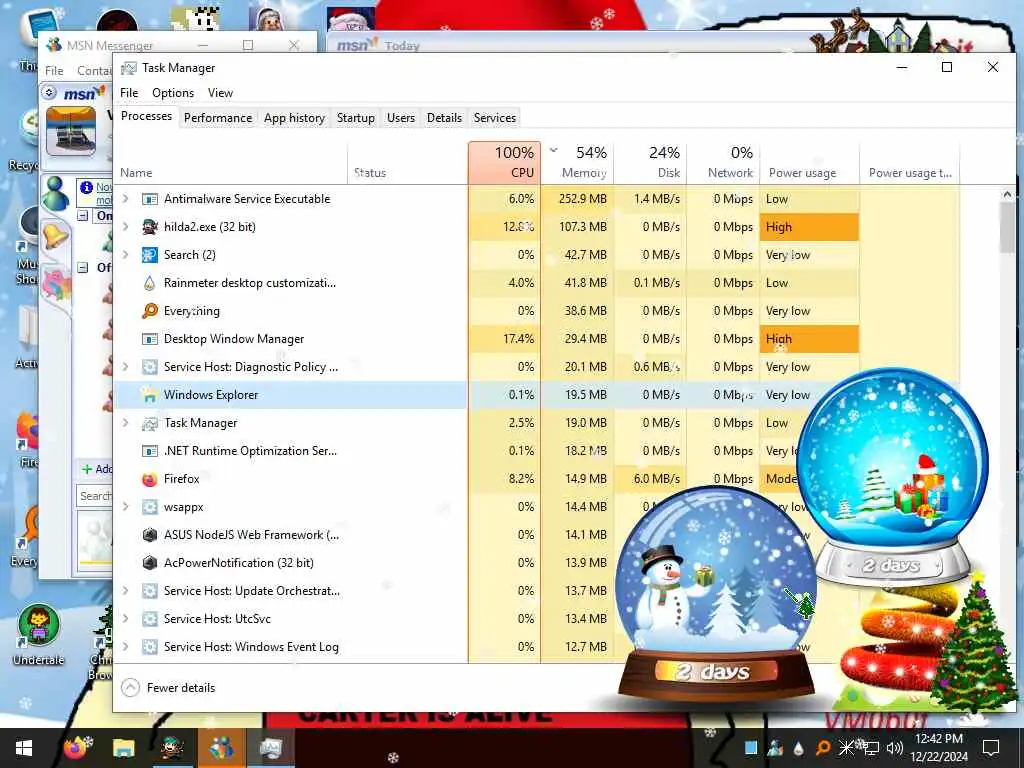Open the File menu in Task Manager
Screen dimensions: 1024x768
[129, 93]
